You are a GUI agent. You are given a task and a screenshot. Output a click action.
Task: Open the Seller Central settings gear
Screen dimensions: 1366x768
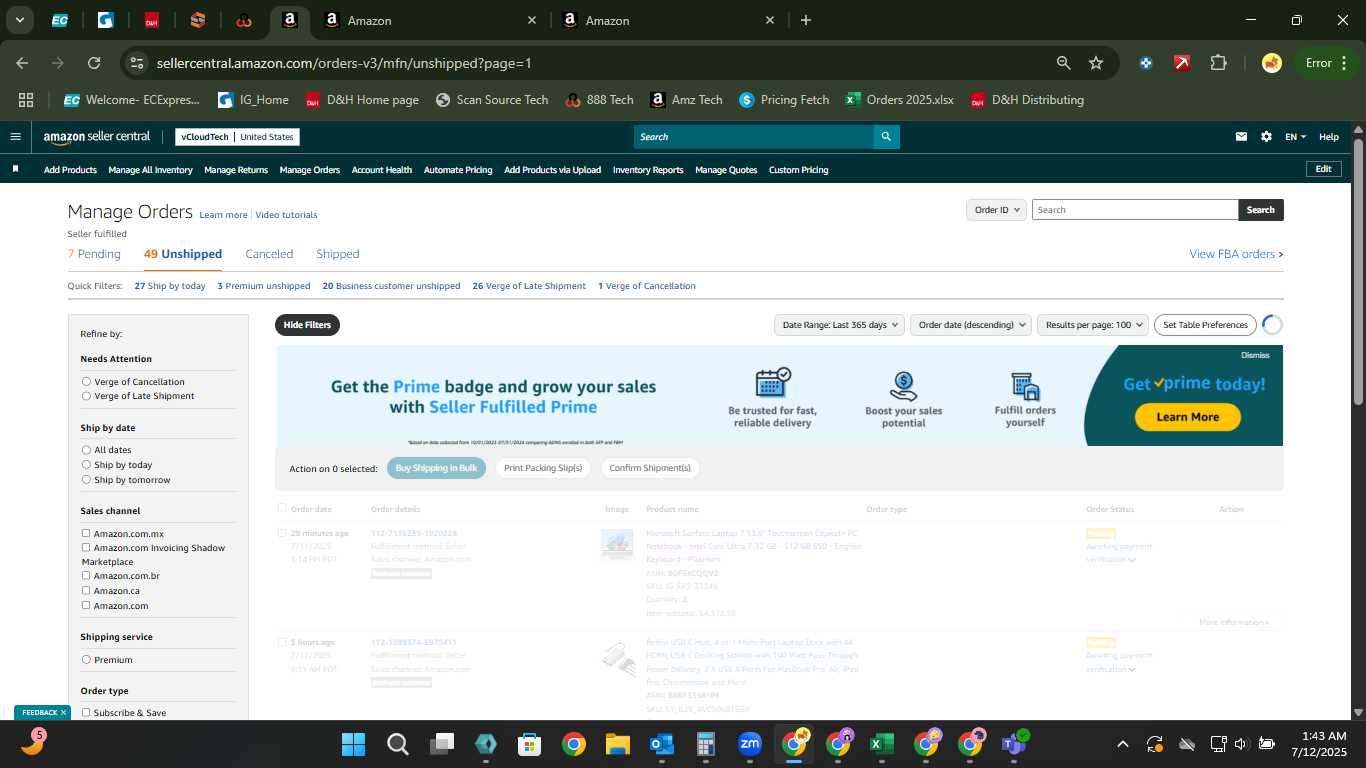coord(1266,137)
